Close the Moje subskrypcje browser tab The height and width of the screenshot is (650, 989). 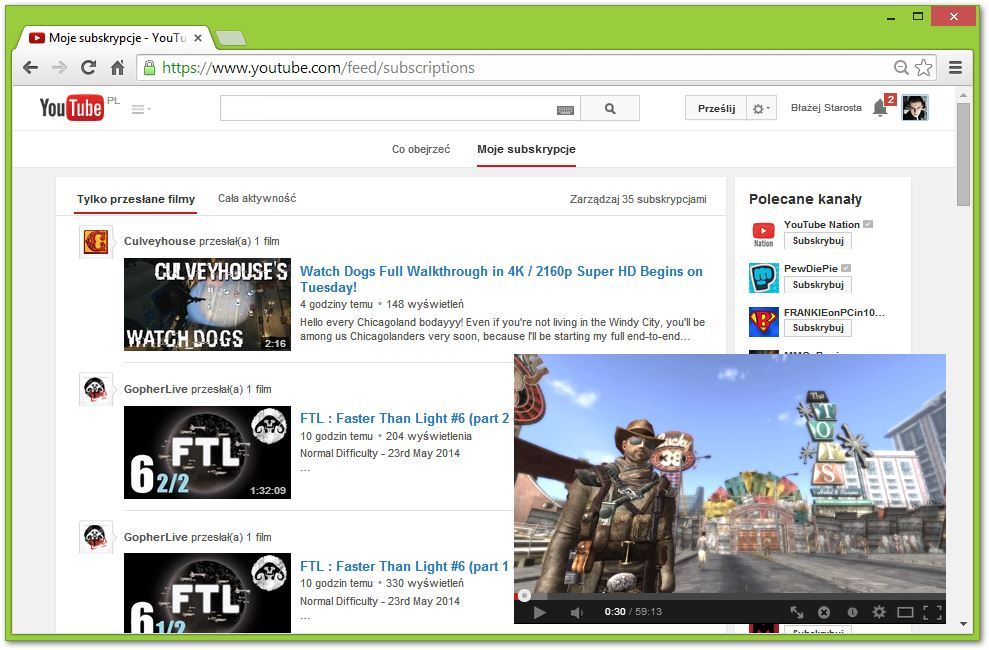pyautogui.click(x=197, y=38)
